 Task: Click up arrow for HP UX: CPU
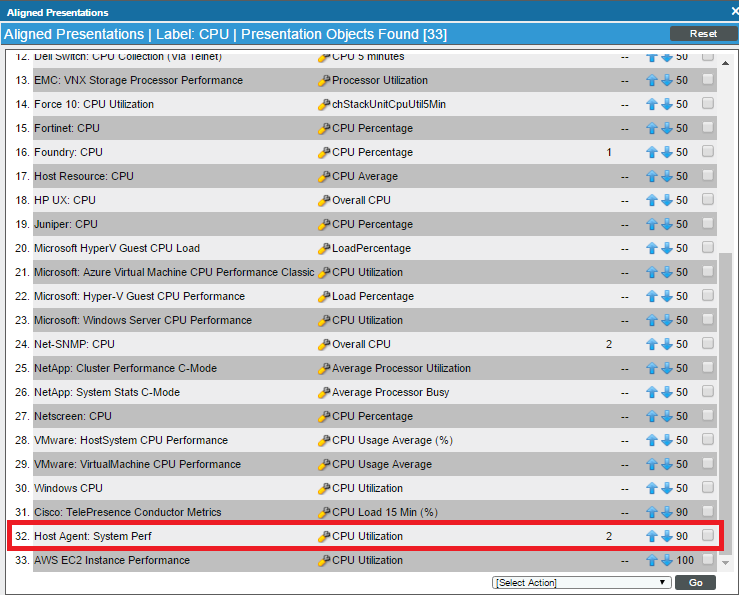point(651,200)
